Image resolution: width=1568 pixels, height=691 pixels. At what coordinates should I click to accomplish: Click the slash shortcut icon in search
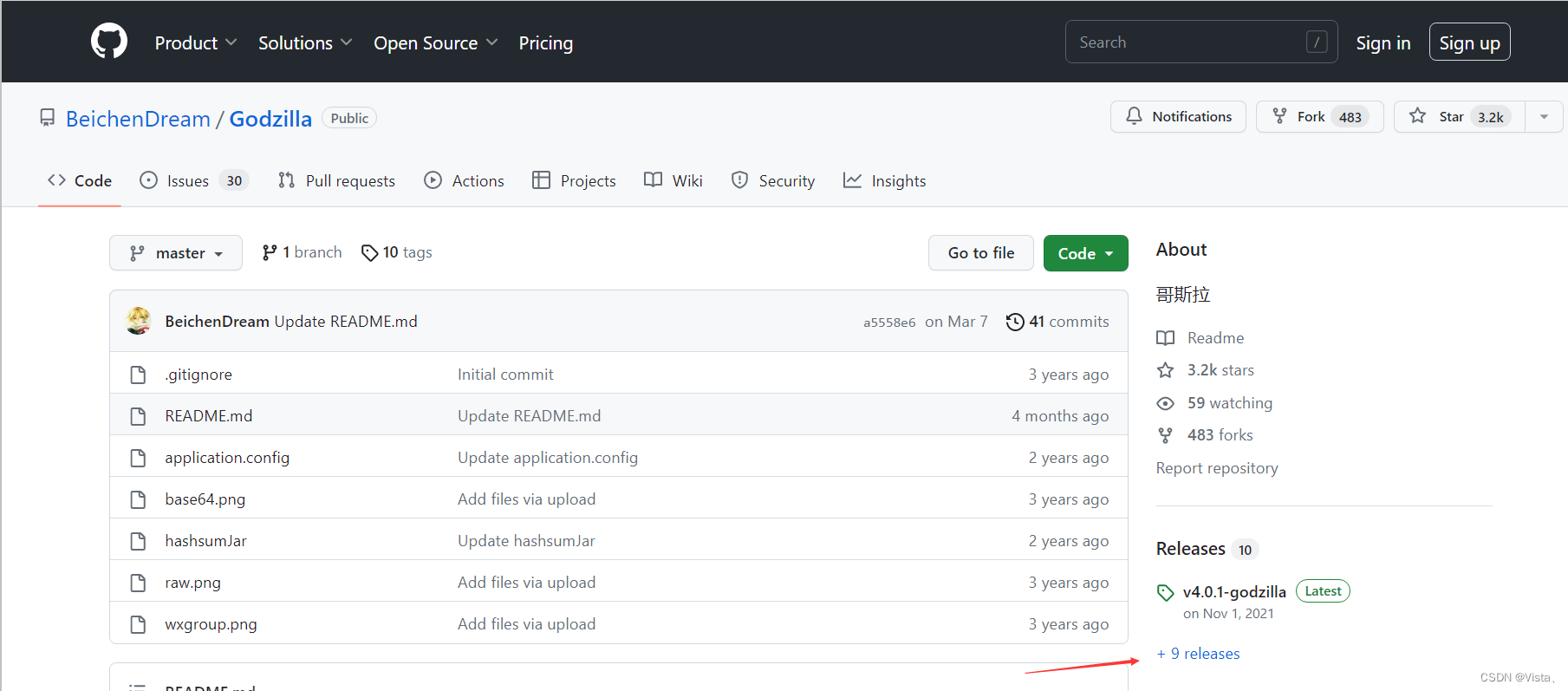(1317, 42)
